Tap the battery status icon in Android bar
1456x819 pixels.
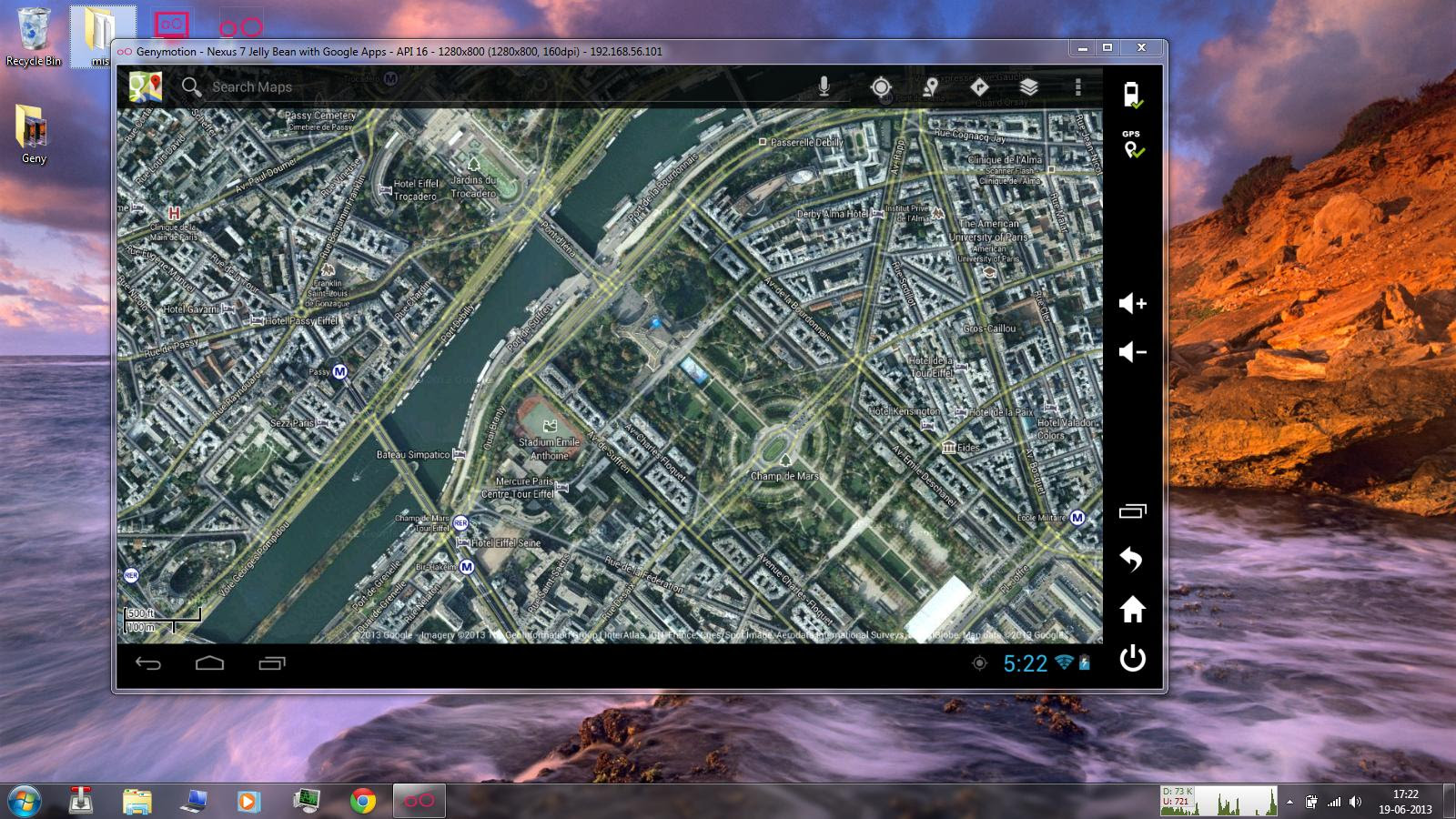1085,662
